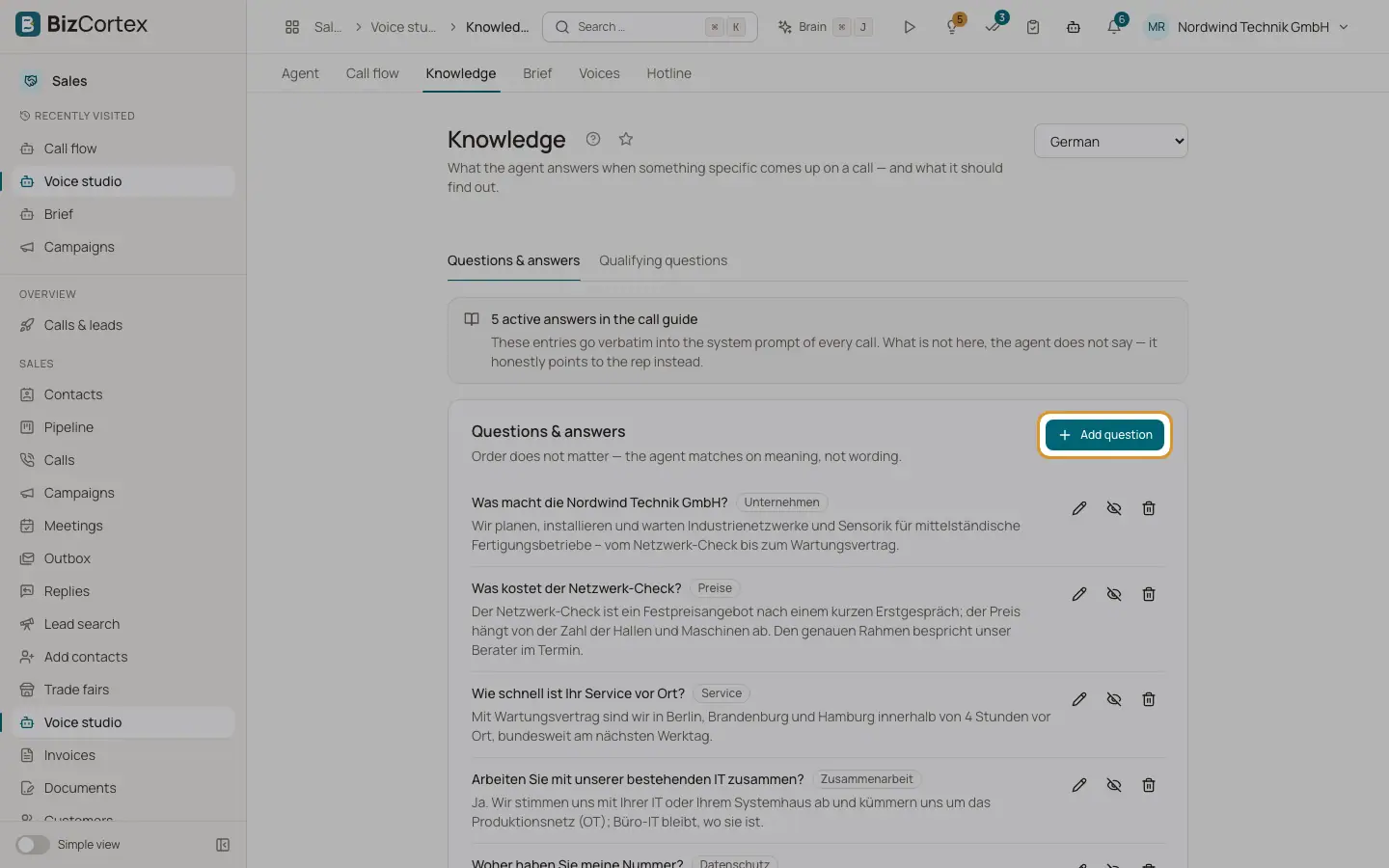Expand the Nordwind Technik GmbH account menu

click(1246, 27)
